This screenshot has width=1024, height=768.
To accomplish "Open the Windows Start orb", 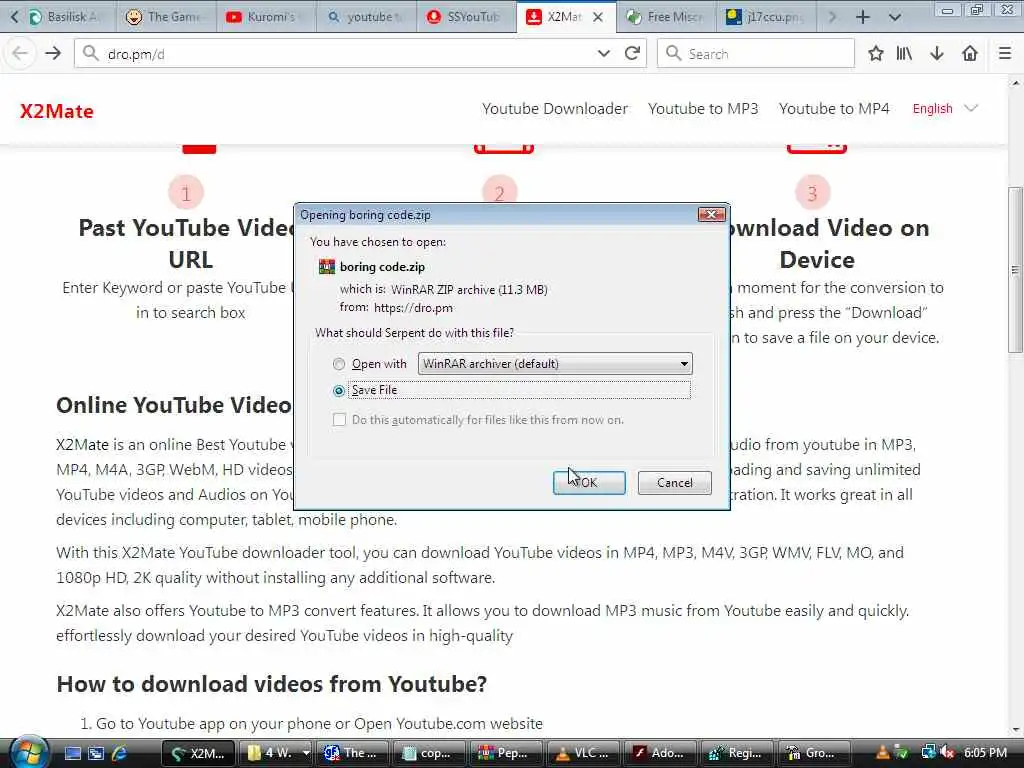I will (27, 752).
